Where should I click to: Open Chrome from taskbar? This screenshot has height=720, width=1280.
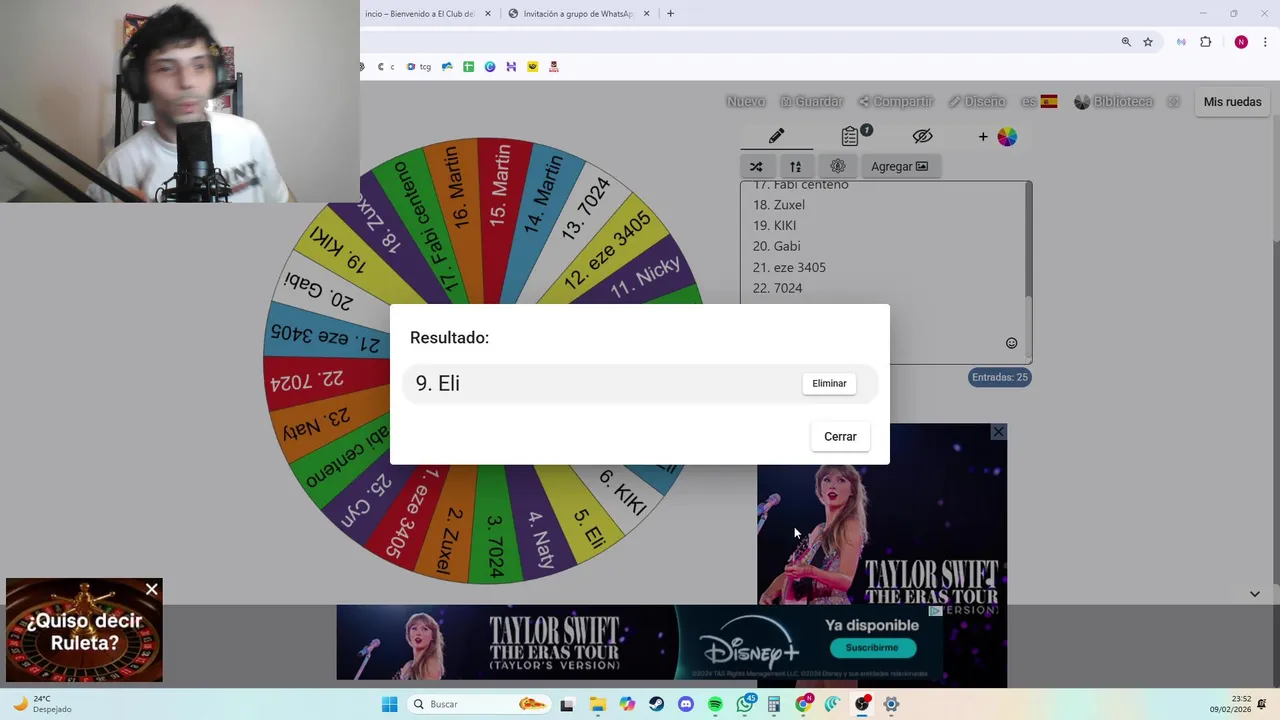click(x=803, y=704)
